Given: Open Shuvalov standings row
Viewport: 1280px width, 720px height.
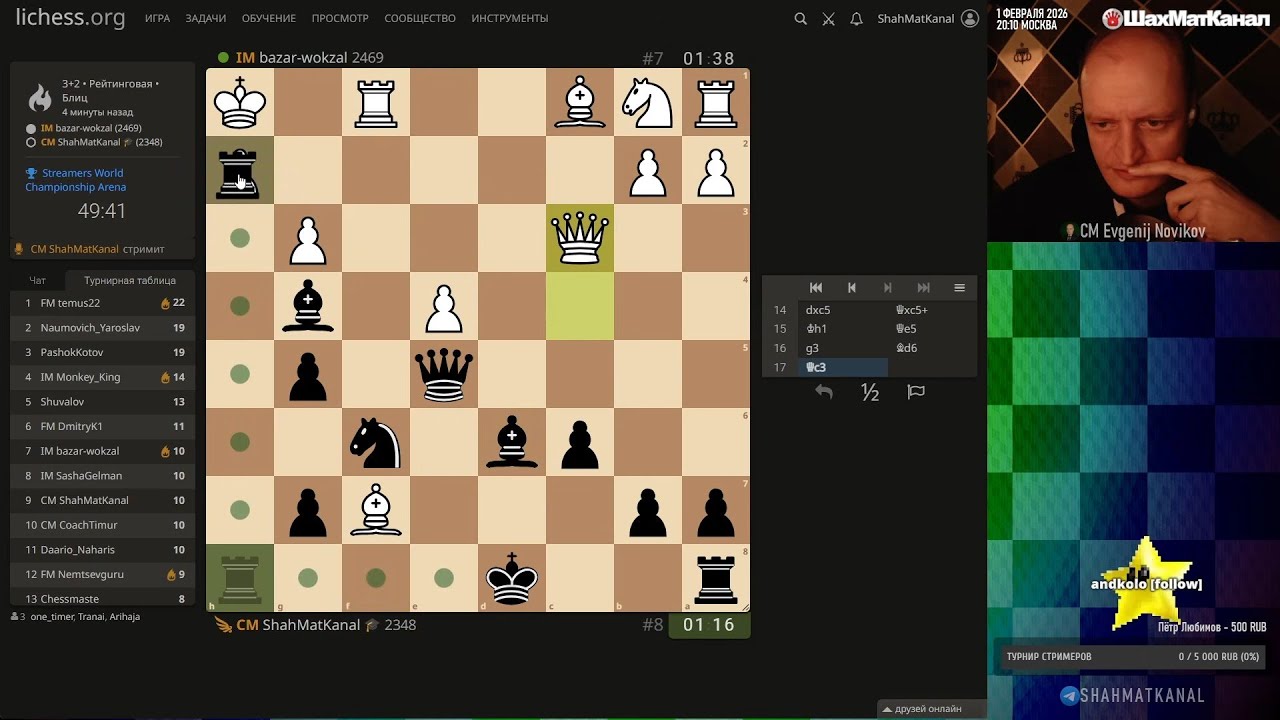Looking at the screenshot, I should click(104, 402).
